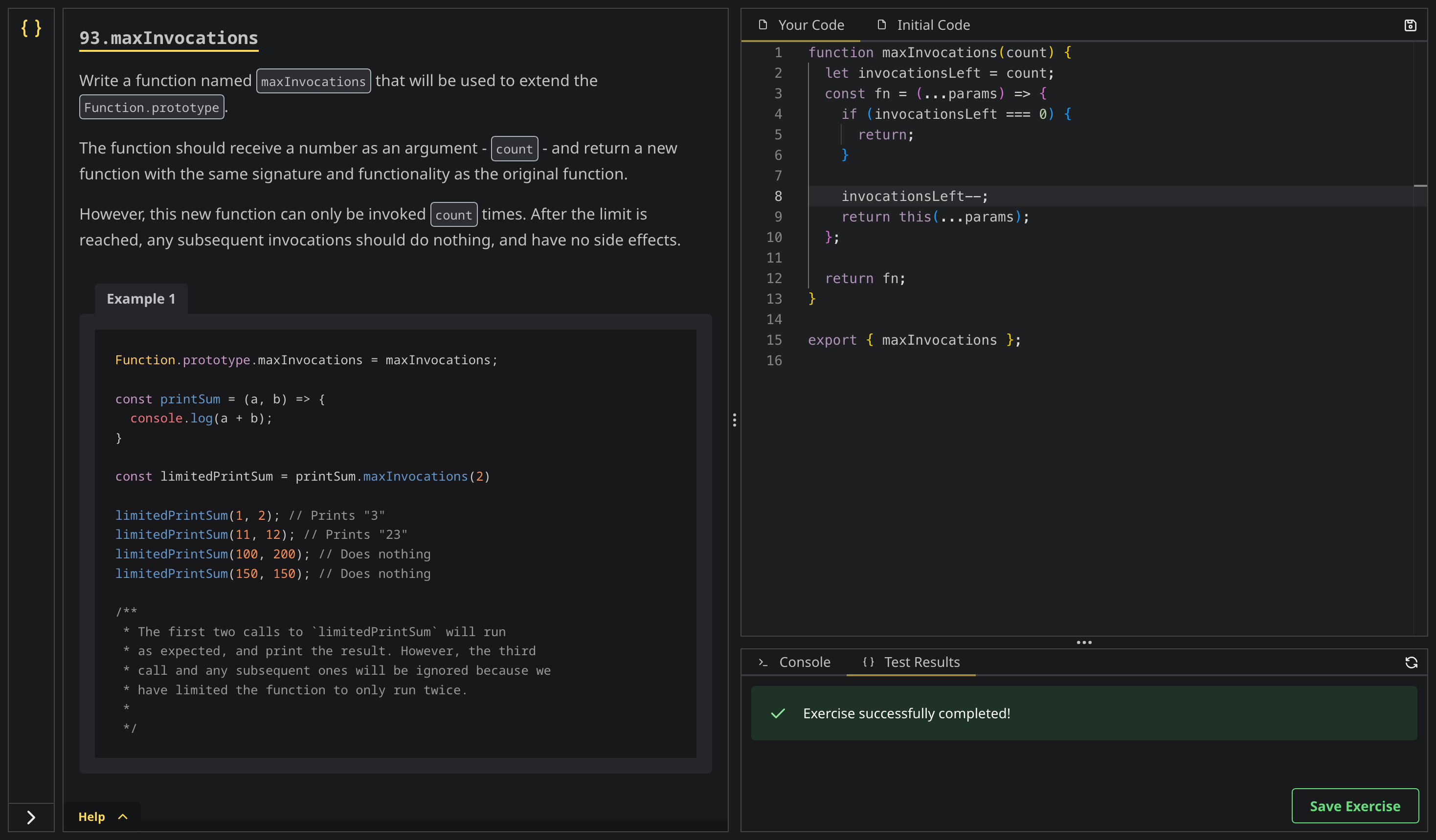The height and width of the screenshot is (840, 1436).
Task: Click the 'invocationsLeft--;' code line
Action: [x=915, y=197]
